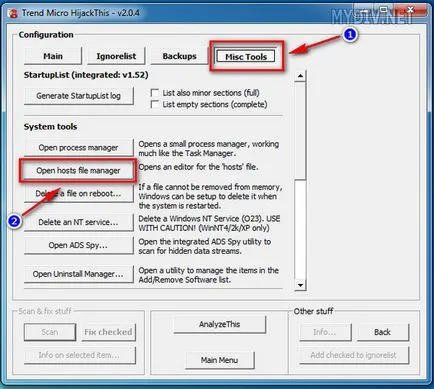
Task: Click 'Trend Micro HijackThis - v2.0.4' title text
Action: (x=81, y=13)
